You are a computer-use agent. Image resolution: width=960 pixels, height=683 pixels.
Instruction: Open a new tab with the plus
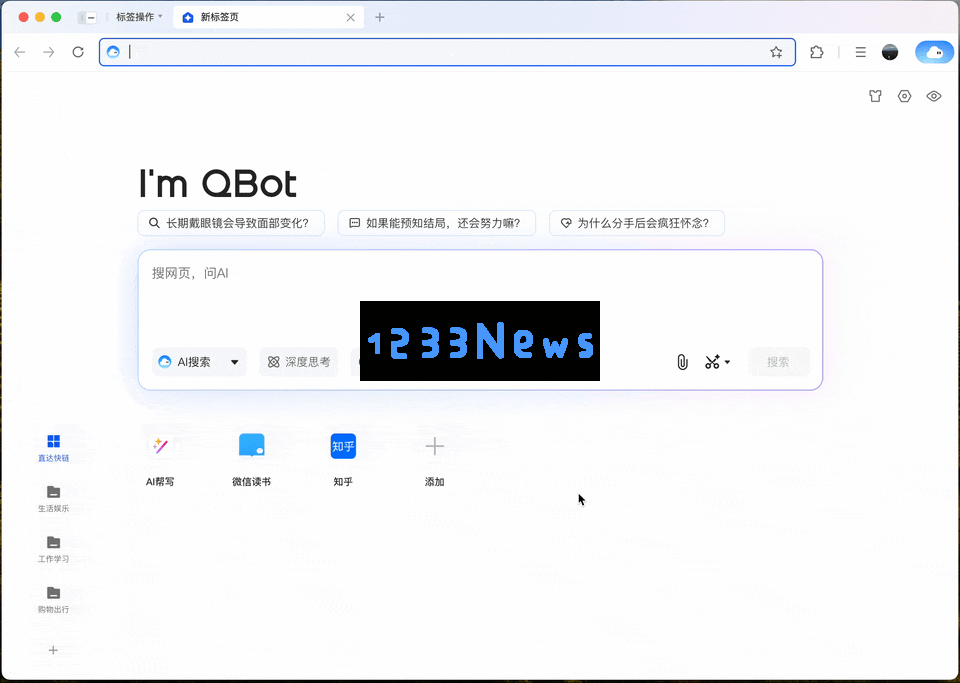tap(380, 17)
